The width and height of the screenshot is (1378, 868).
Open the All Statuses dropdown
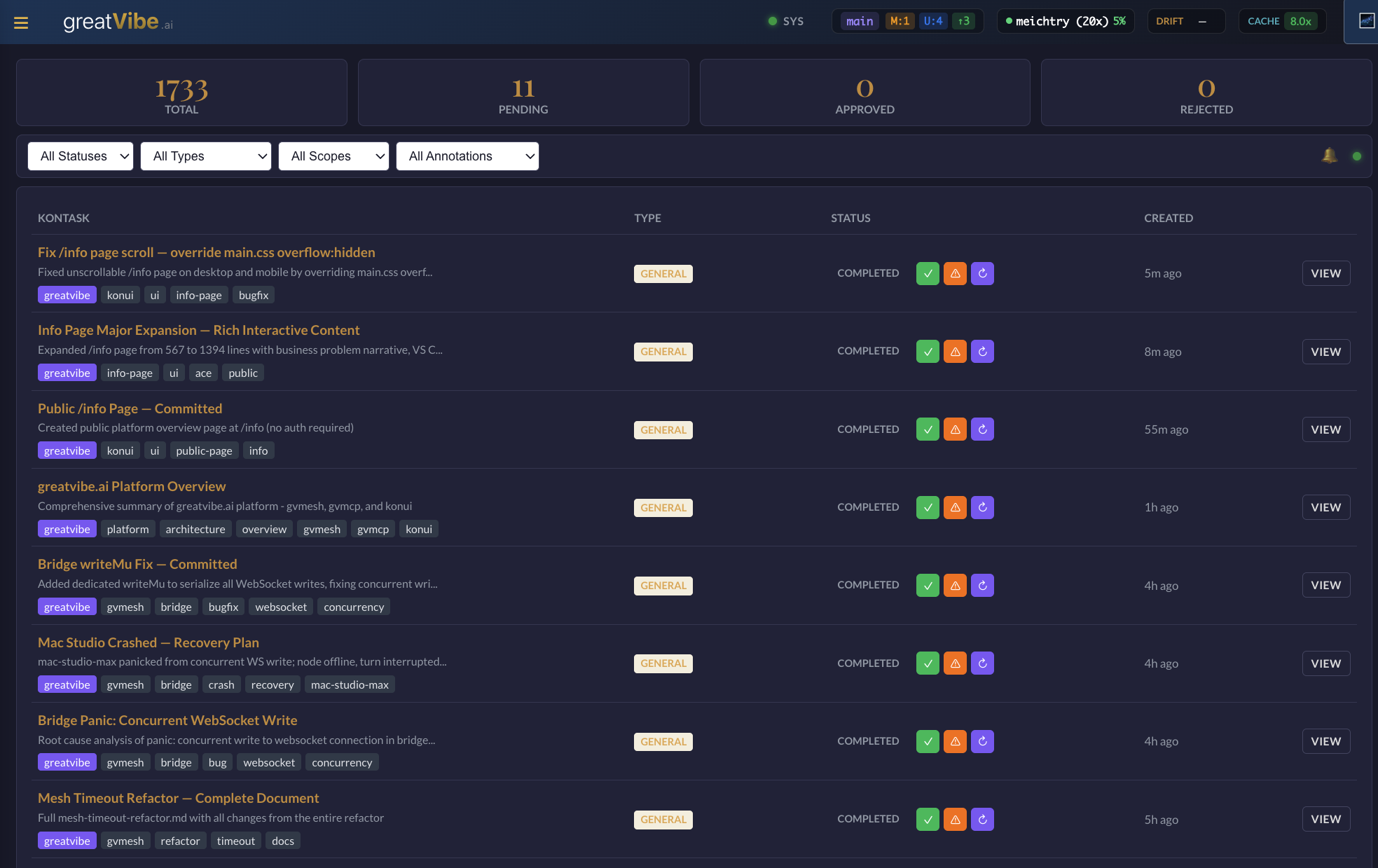coord(80,156)
